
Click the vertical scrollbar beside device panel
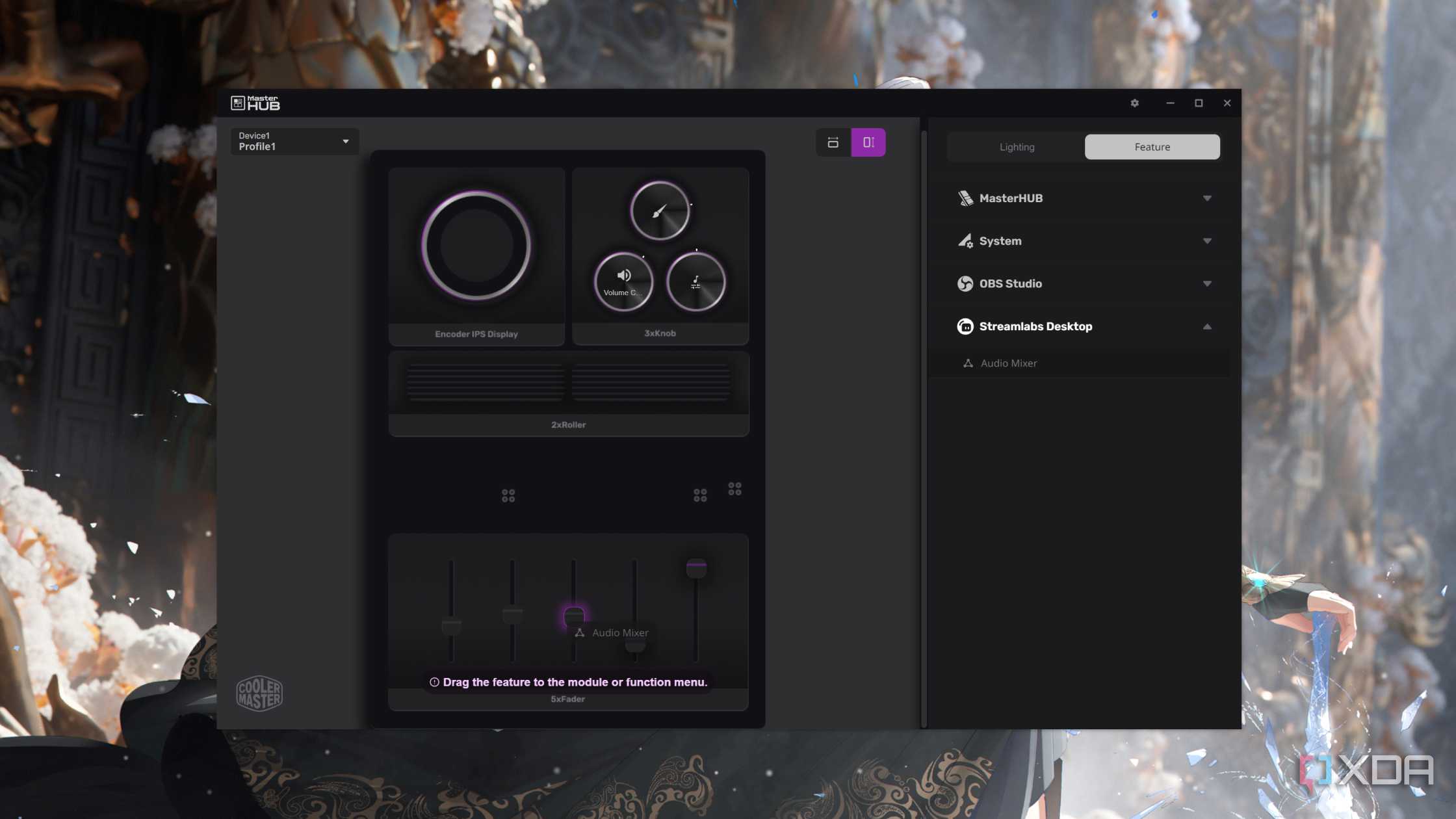click(x=924, y=429)
